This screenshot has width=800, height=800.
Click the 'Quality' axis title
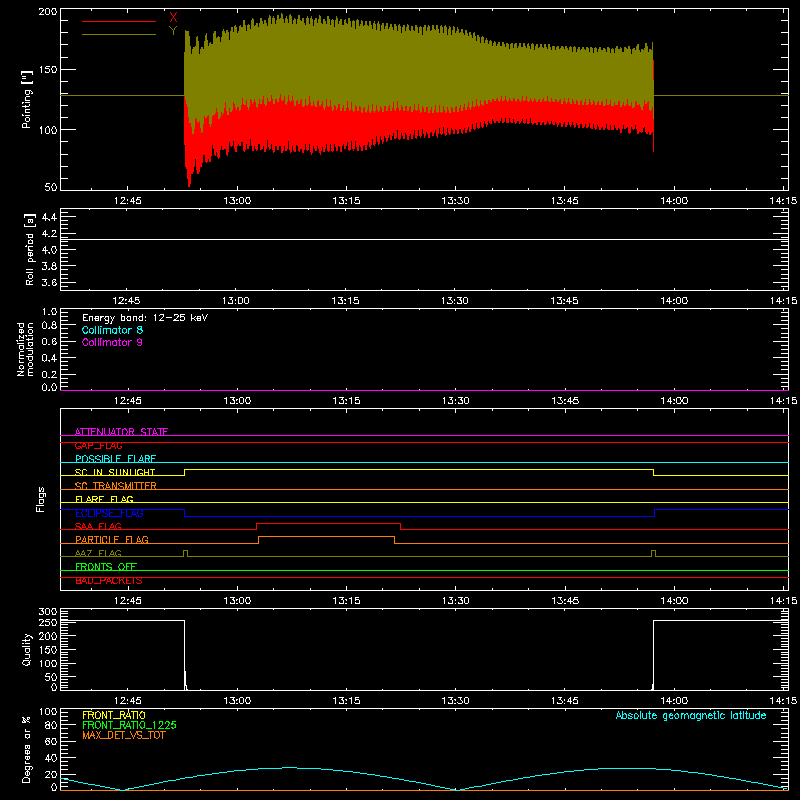click(x=27, y=649)
